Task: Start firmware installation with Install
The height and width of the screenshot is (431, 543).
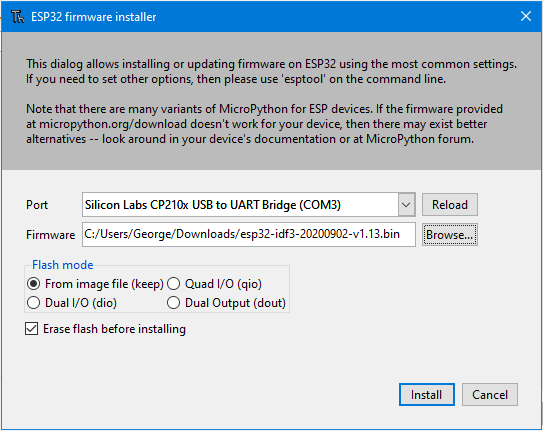Action: [x=426, y=394]
